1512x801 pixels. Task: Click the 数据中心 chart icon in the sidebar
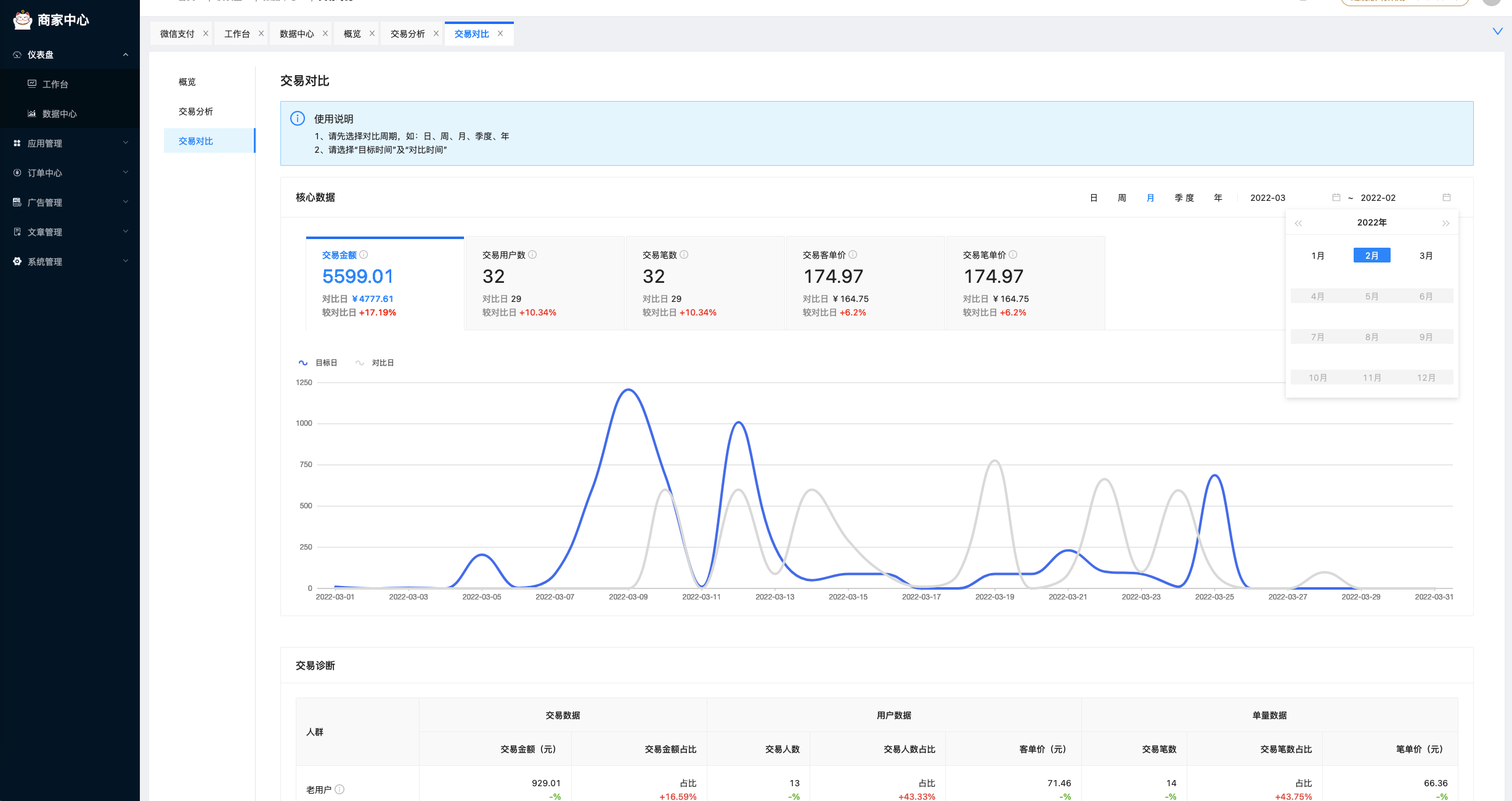32,113
